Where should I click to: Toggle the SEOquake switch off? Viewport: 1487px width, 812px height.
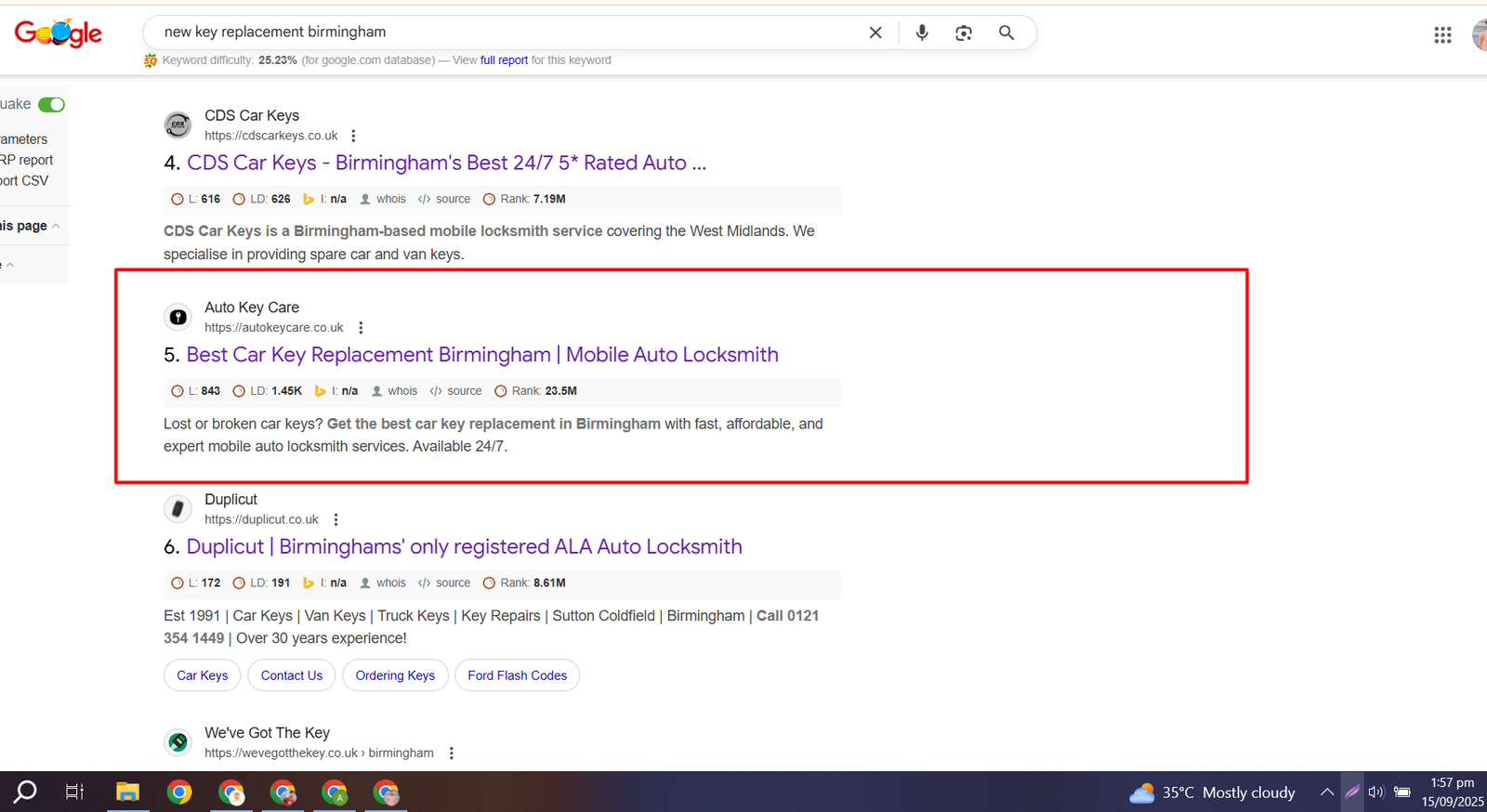[x=52, y=104]
